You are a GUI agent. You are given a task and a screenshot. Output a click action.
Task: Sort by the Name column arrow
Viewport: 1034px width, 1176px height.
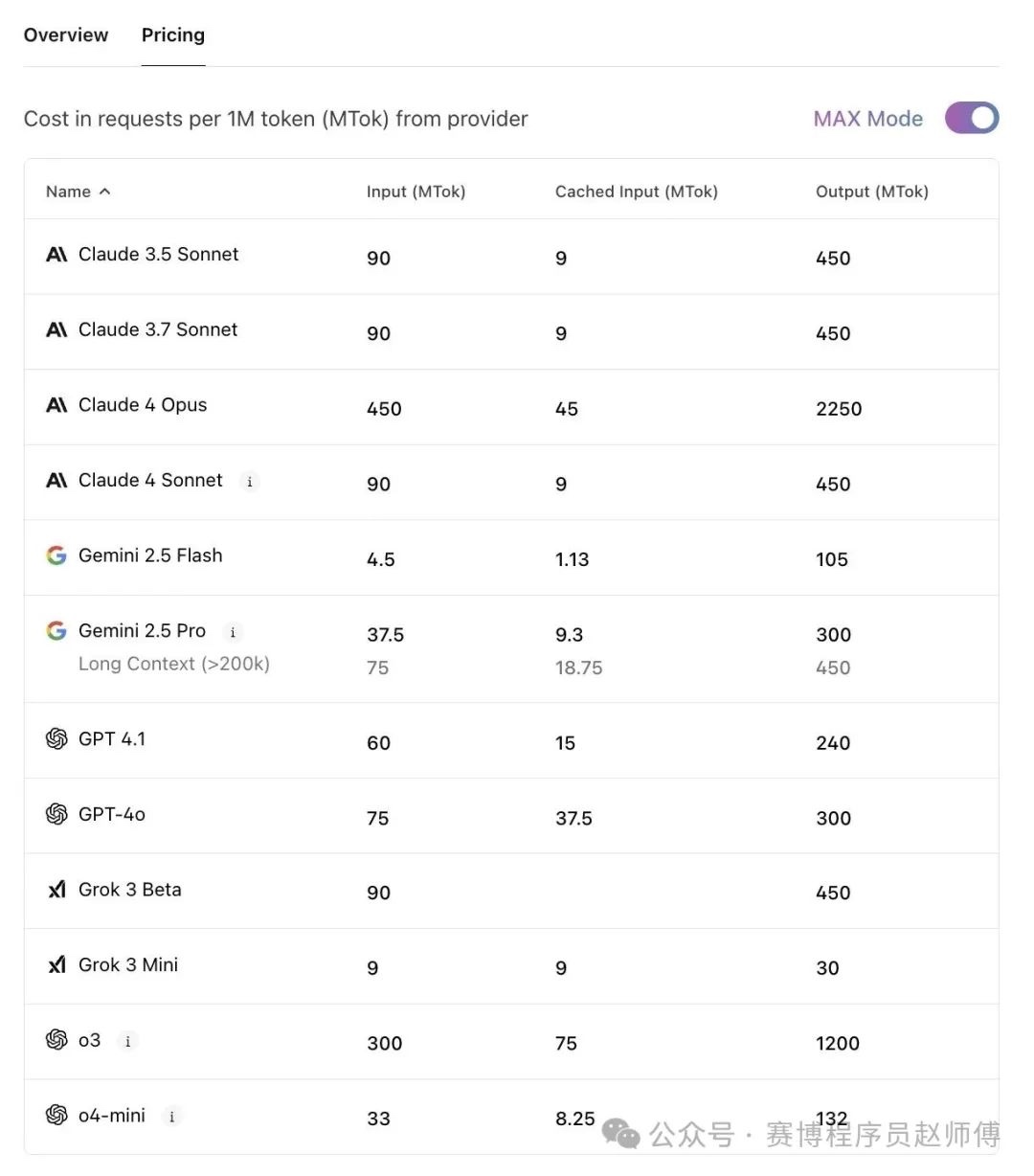(x=104, y=192)
